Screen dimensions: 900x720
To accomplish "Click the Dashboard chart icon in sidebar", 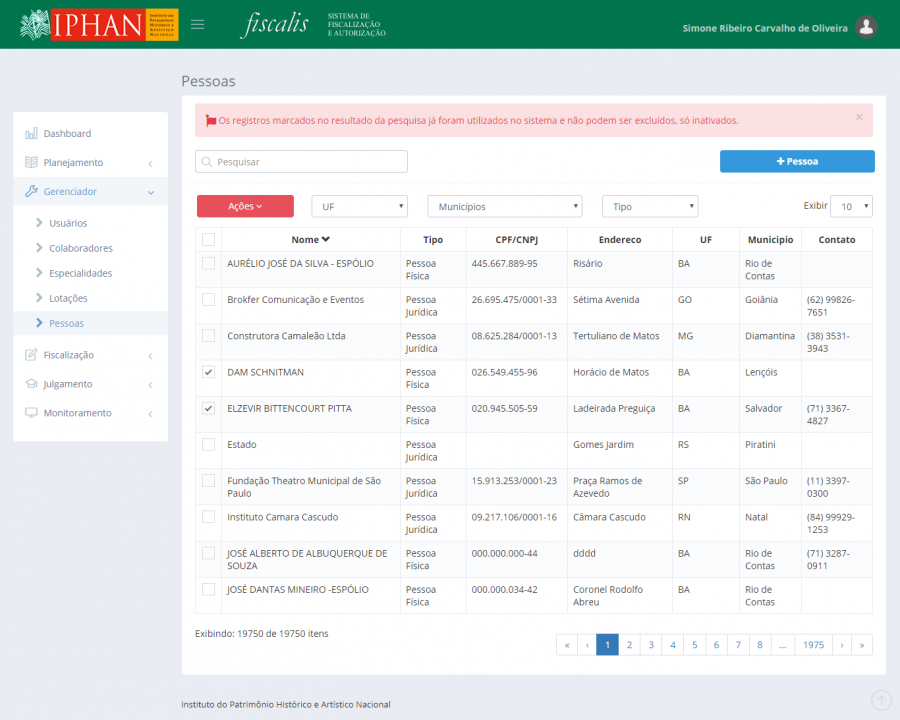I will tap(31, 133).
